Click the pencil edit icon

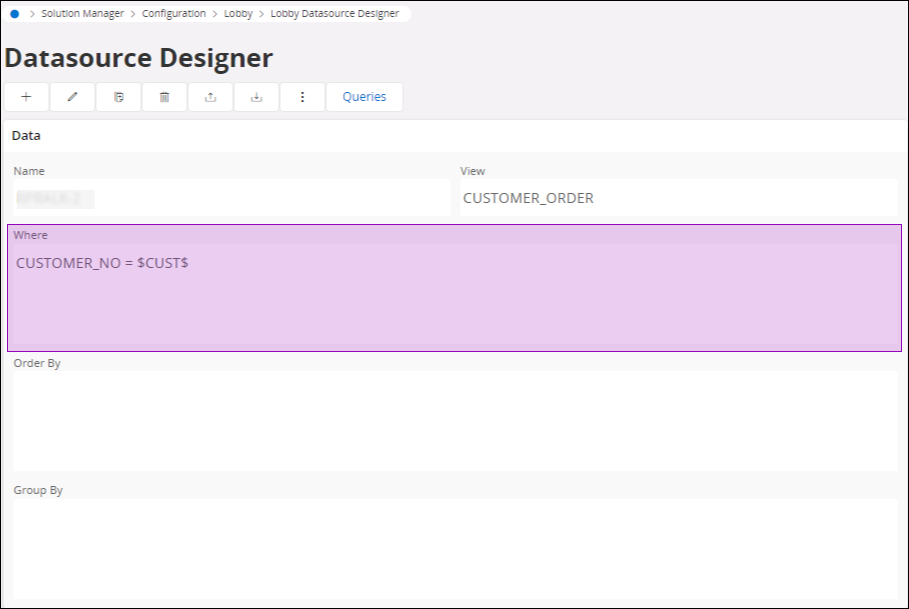pos(72,97)
